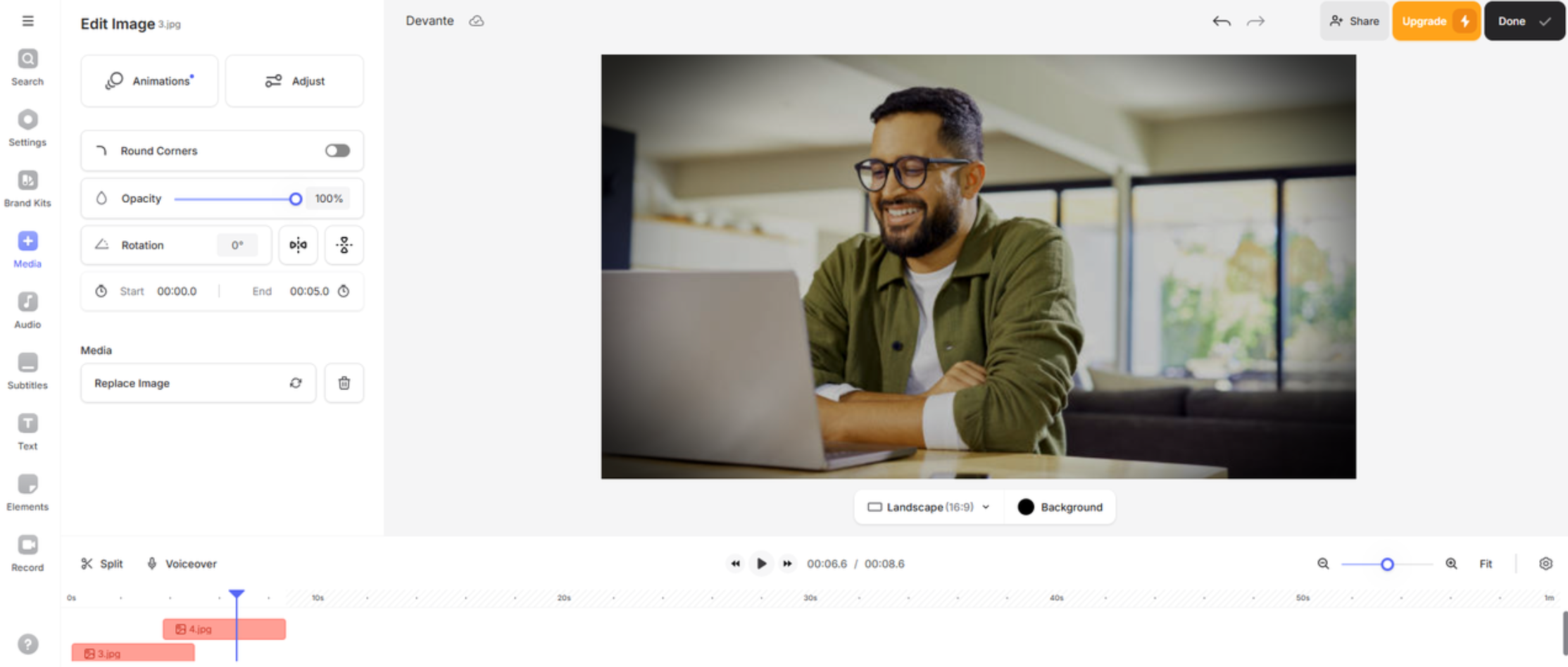Open the Landscape (16:9) aspect dropdown
The width and height of the screenshot is (1568, 667).
(929, 507)
